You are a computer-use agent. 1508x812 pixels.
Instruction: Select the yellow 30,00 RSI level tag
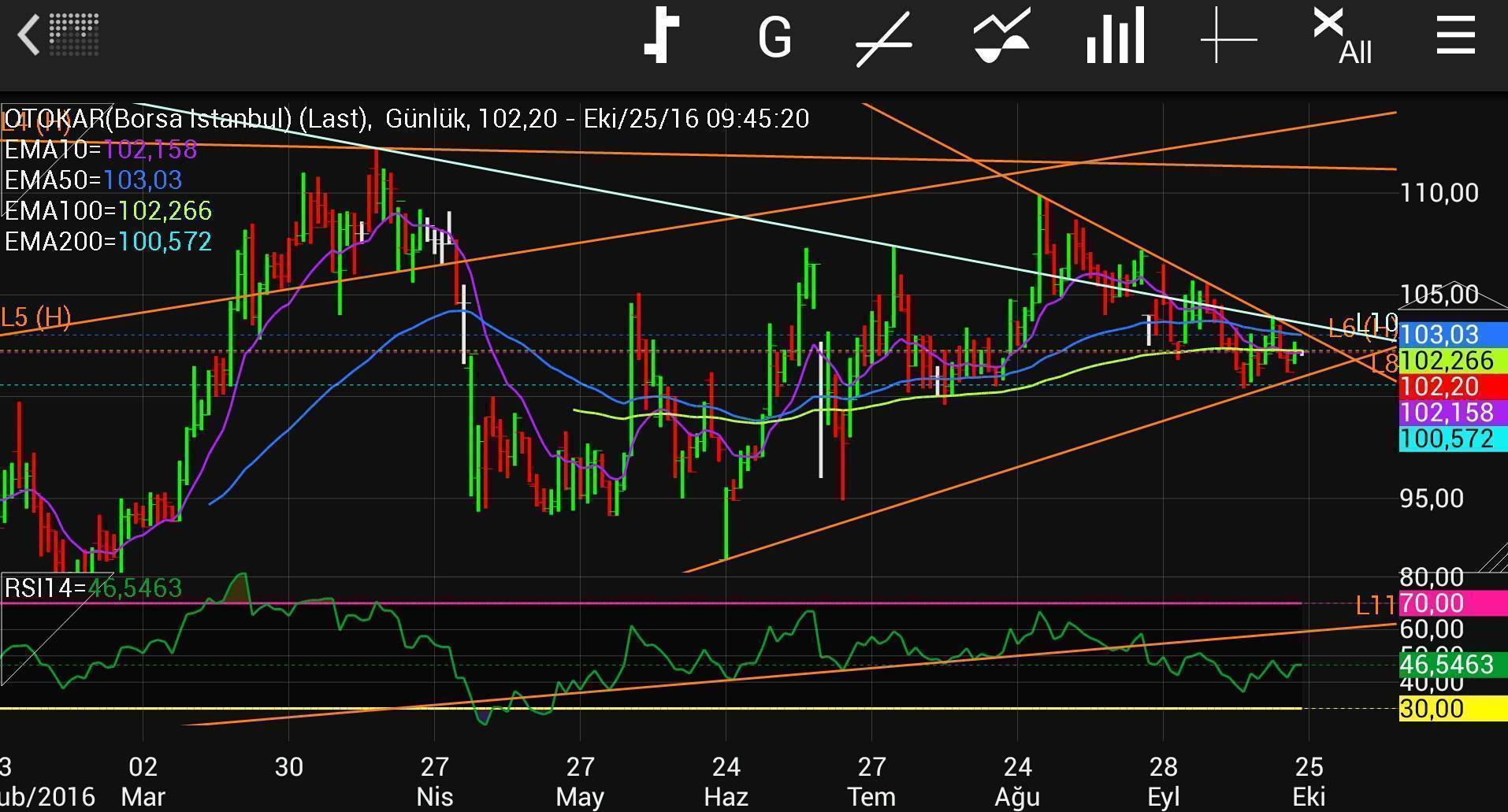tap(1451, 709)
